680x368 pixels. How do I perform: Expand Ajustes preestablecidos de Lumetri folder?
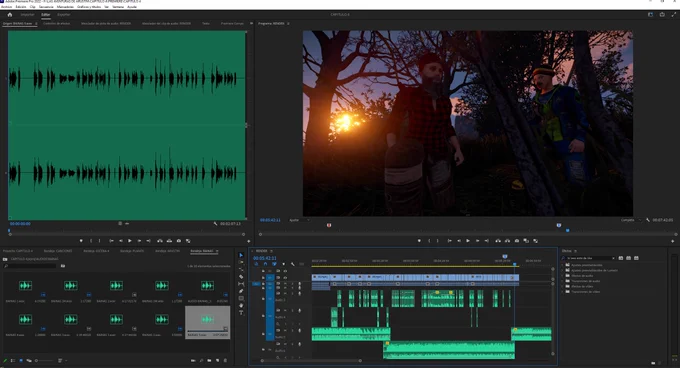[563, 270]
